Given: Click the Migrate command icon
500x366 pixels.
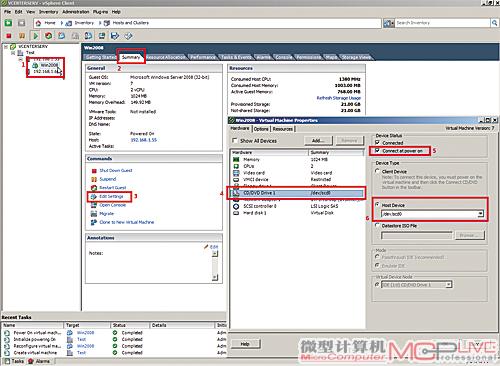Looking at the screenshot, I should click(x=94, y=214).
